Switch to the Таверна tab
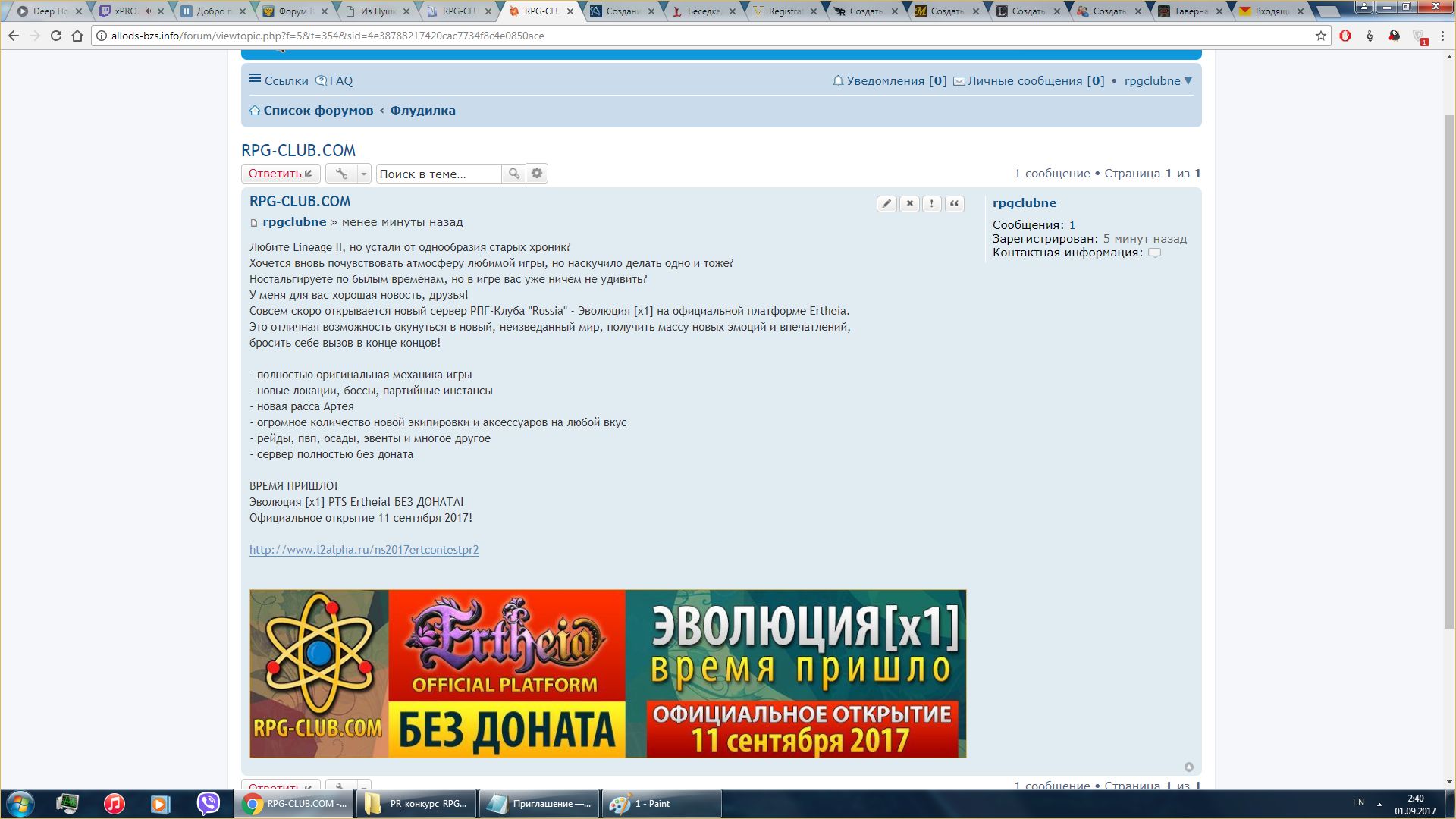 click(x=1191, y=11)
